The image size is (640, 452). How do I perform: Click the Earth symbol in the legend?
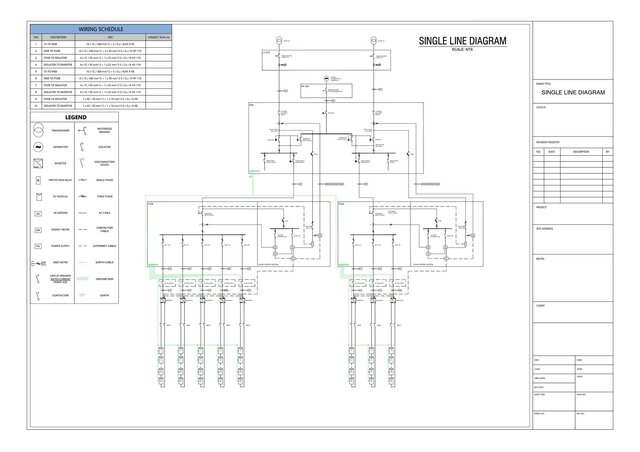pyautogui.click(x=82, y=295)
